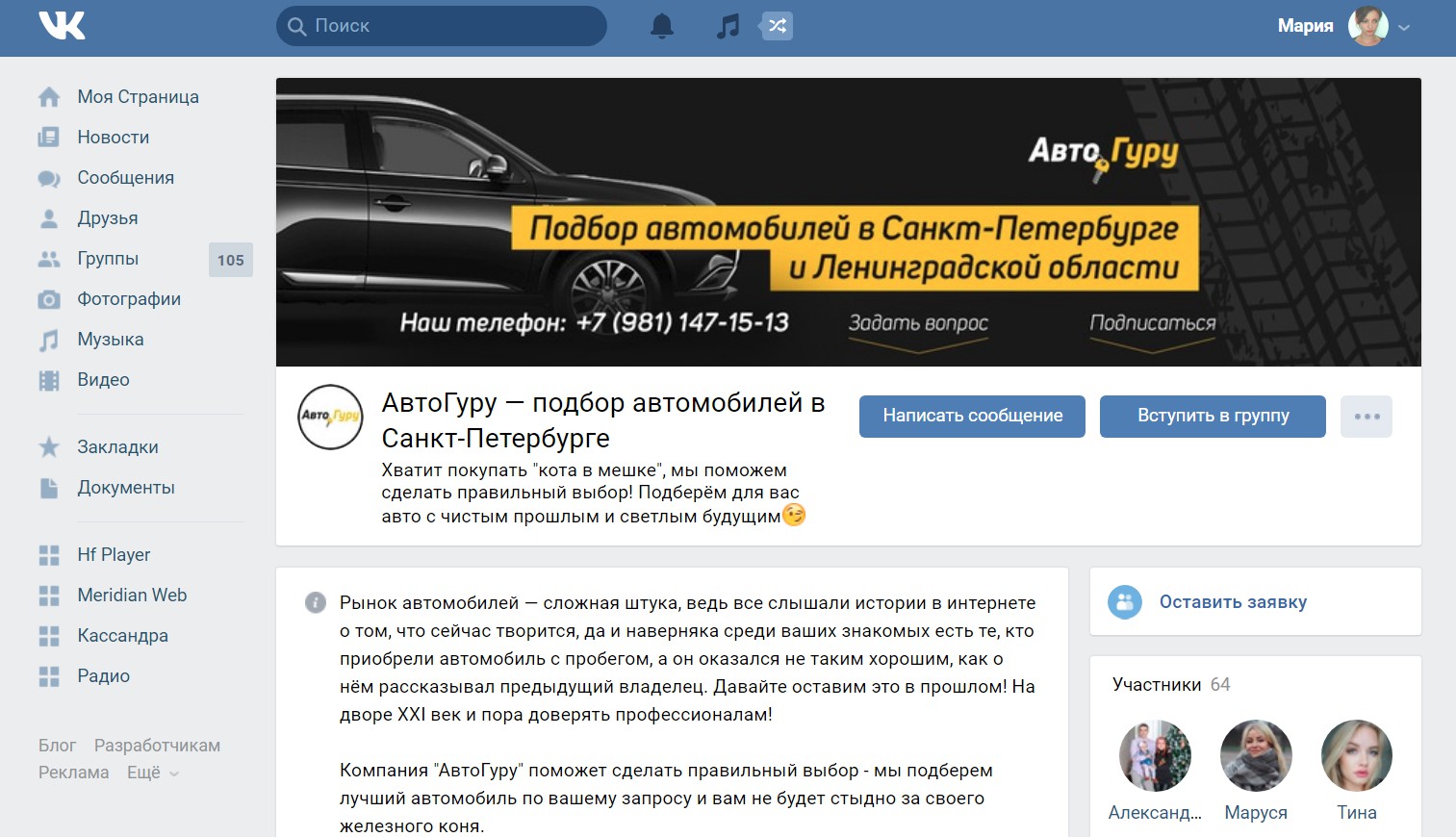Click the Написать сообщение button

point(972,417)
